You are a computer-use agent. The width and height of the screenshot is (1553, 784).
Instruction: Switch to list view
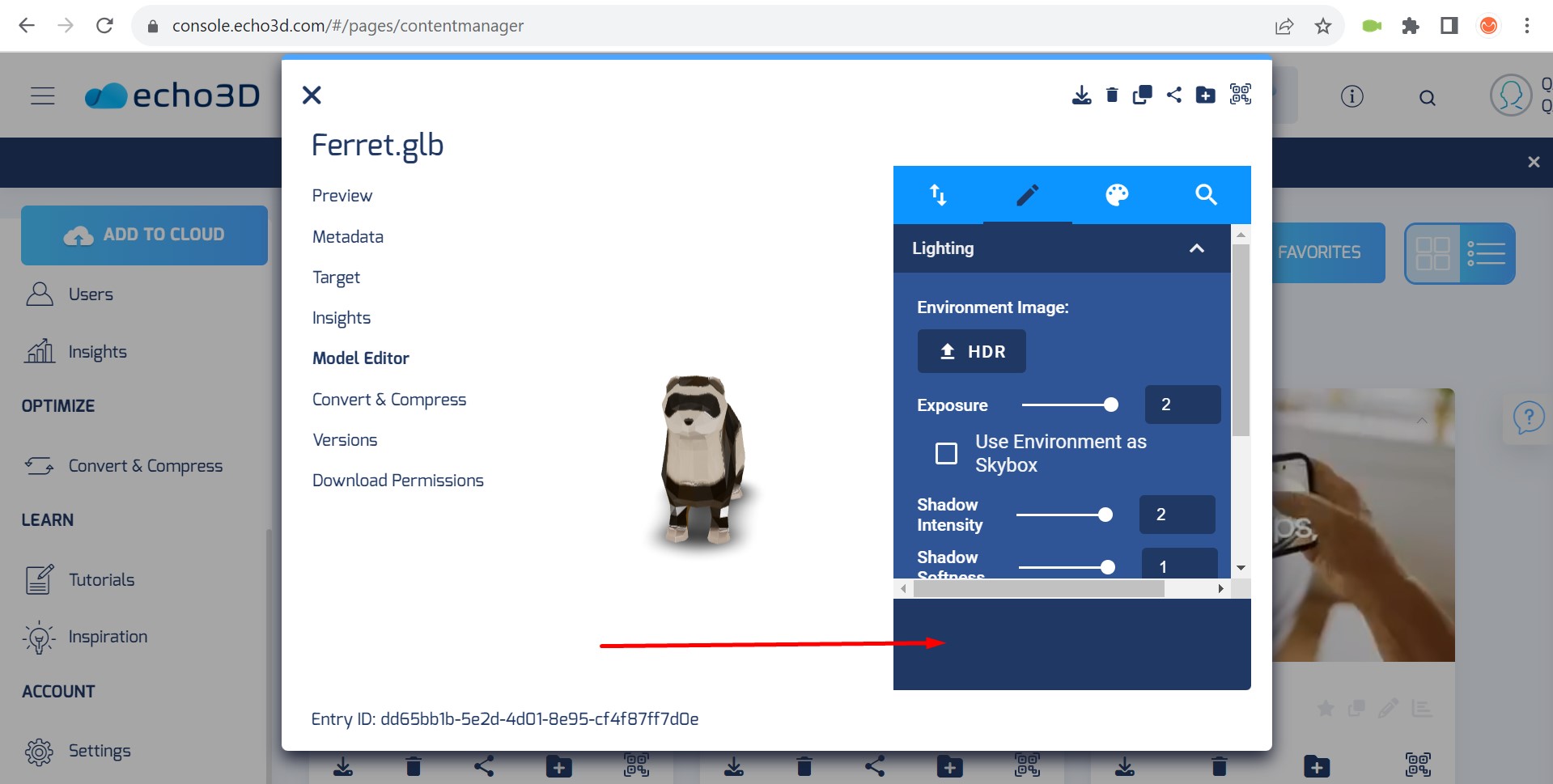(1487, 253)
